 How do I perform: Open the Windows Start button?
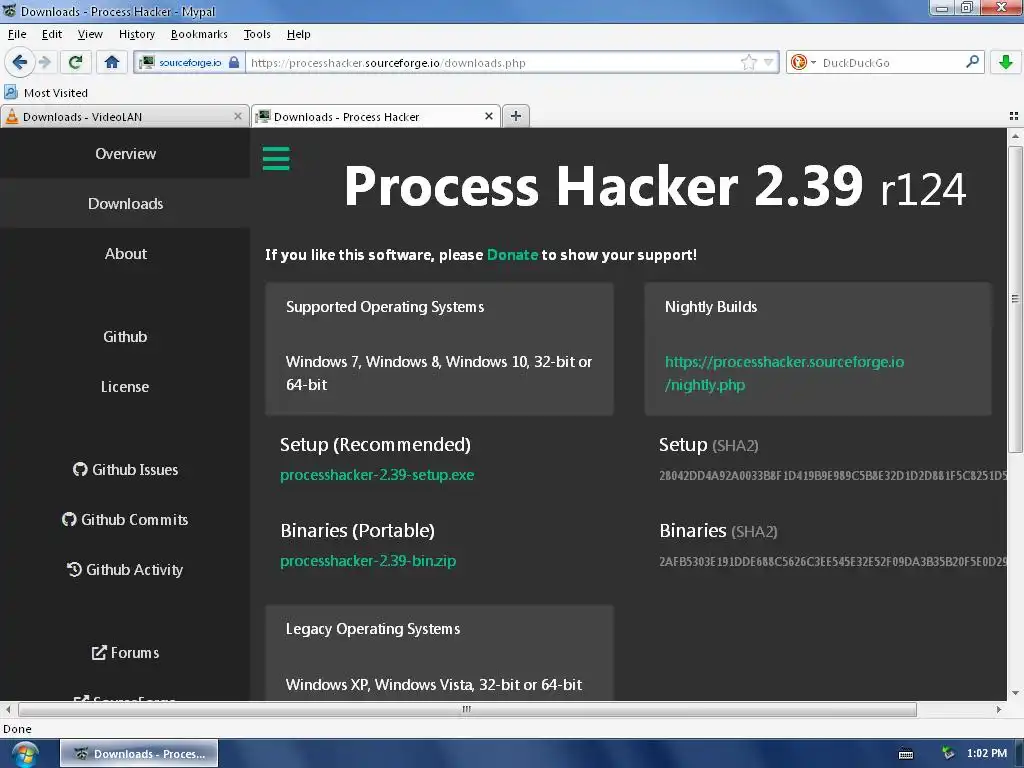coord(24,754)
